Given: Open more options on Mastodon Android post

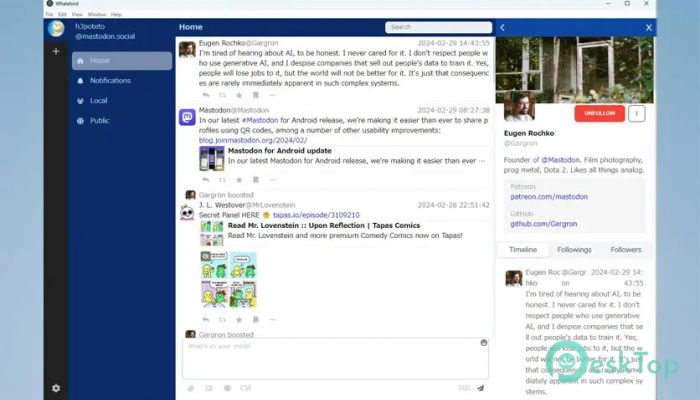Looking at the screenshot, I should coord(272,180).
